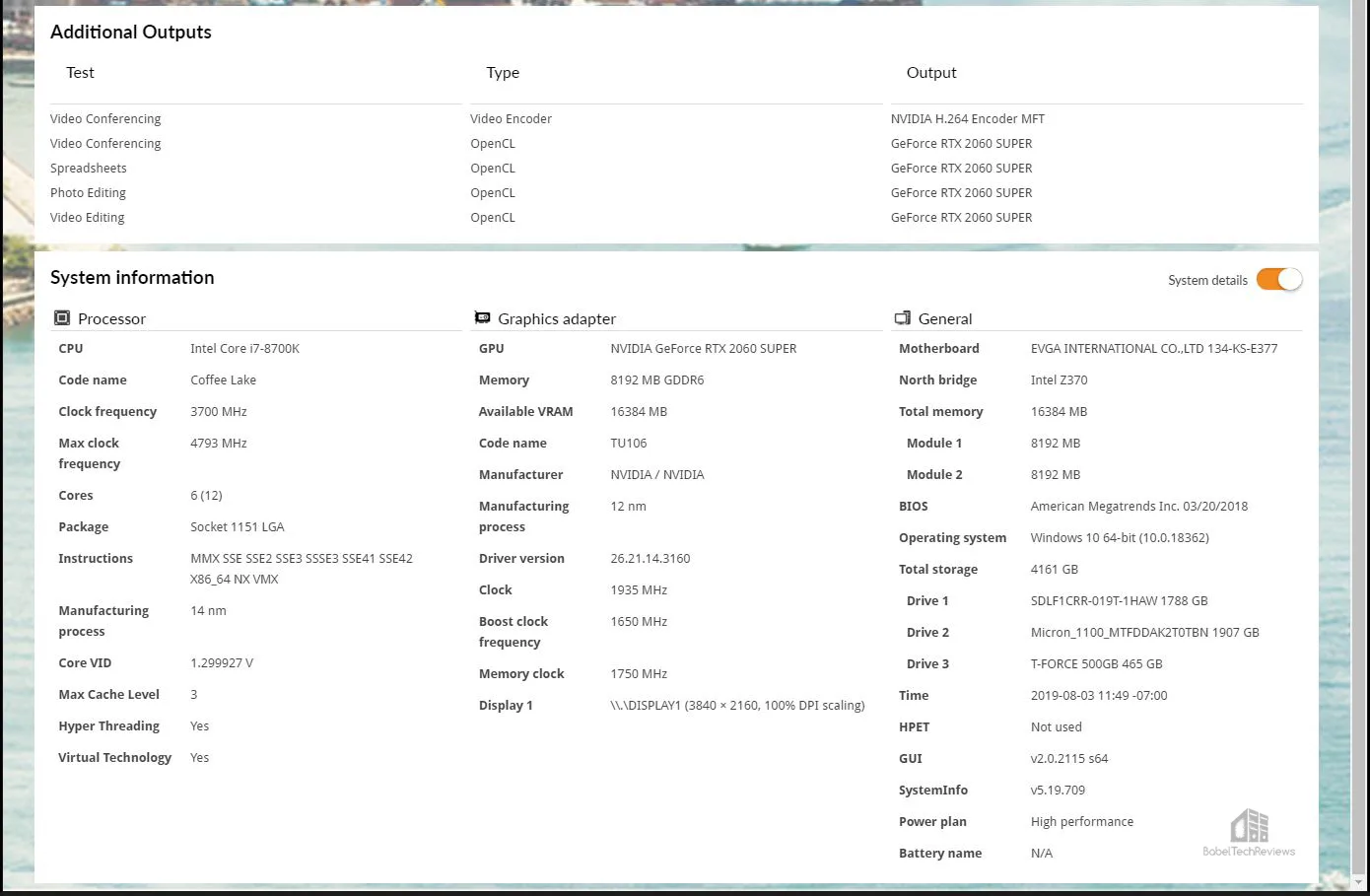This screenshot has width=1370, height=896.
Task: Click the Graphics adapter card icon
Action: pos(482,318)
